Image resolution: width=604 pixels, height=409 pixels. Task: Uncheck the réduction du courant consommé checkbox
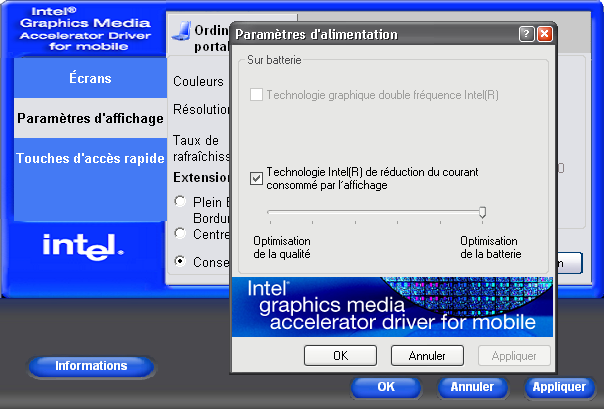click(257, 178)
